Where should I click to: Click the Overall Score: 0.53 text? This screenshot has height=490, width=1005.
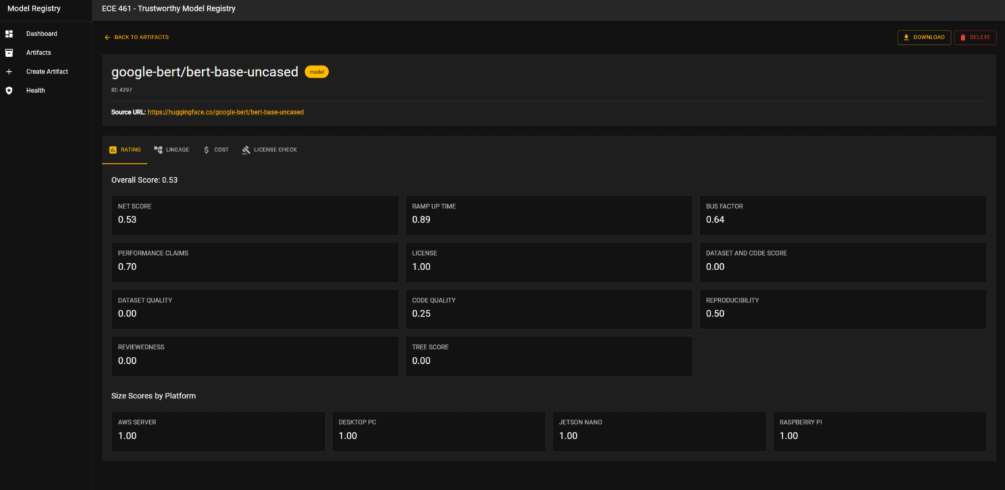(144, 180)
